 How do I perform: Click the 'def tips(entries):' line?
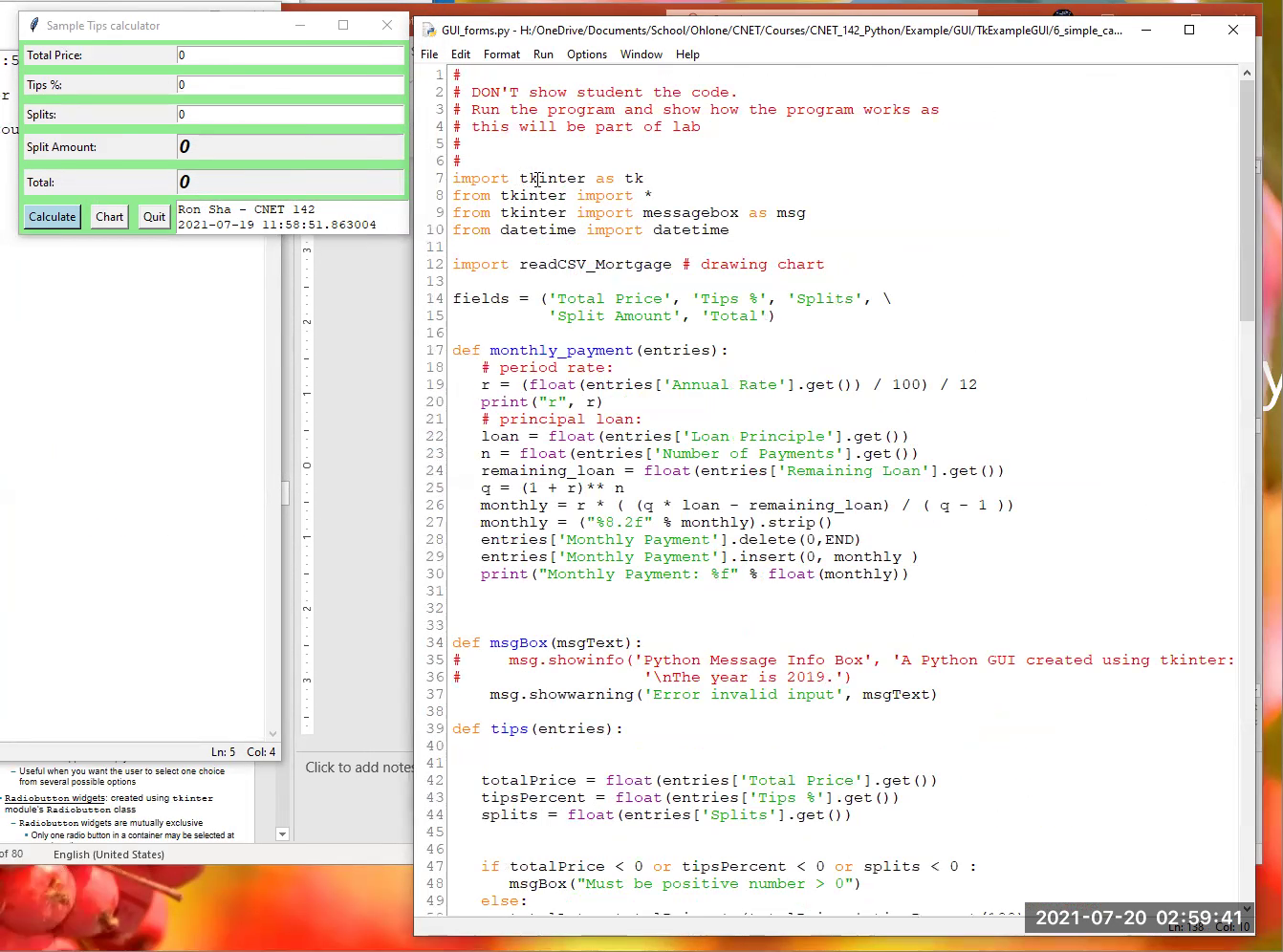pos(537,729)
